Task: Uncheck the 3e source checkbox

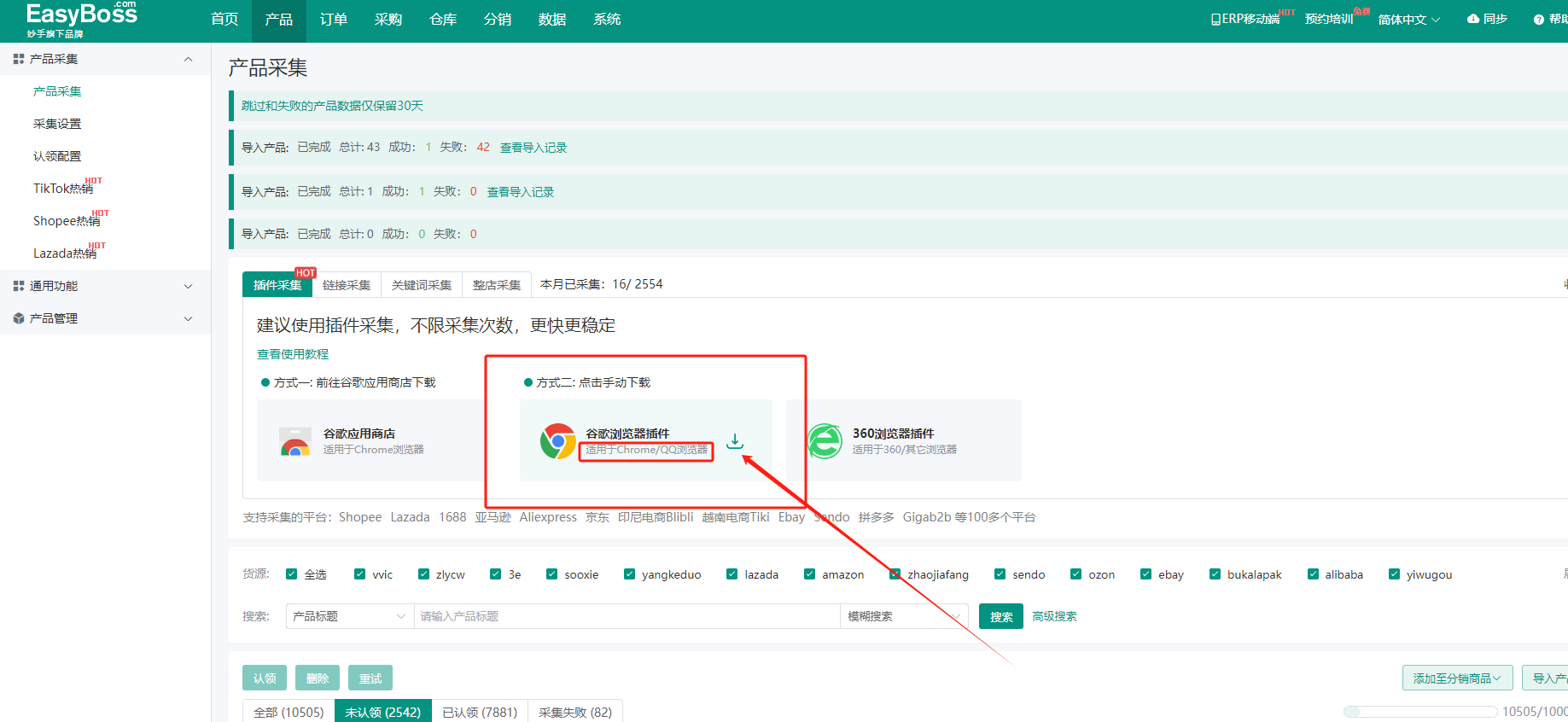Action: coord(496,574)
